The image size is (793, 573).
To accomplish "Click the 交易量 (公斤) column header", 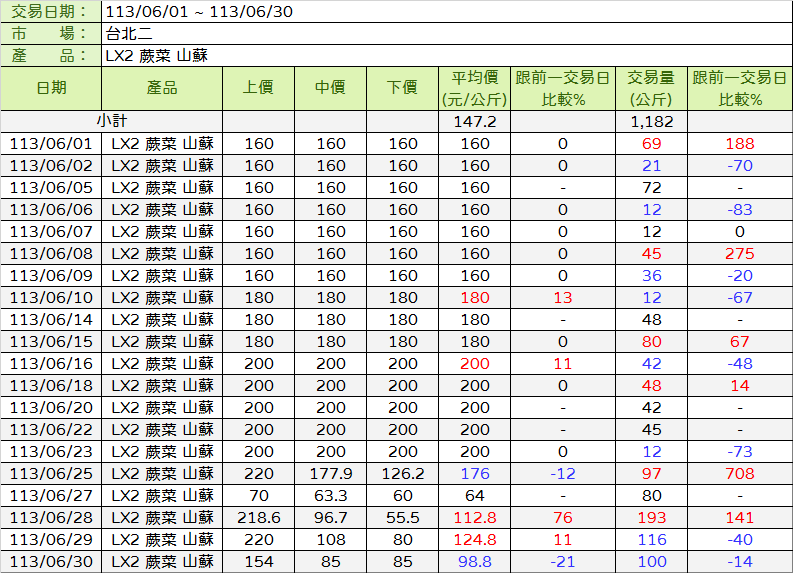I will point(651,88).
